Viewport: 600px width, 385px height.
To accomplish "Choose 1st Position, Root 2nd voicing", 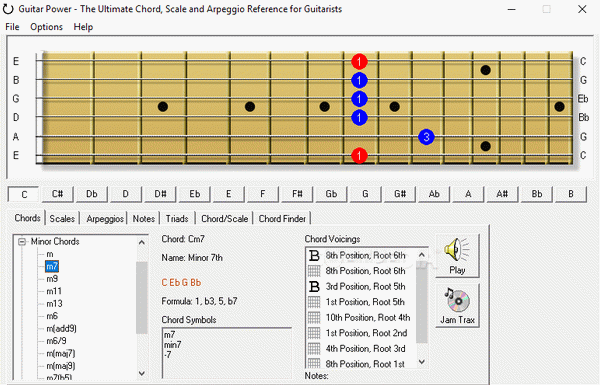I will [x=366, y=333].
